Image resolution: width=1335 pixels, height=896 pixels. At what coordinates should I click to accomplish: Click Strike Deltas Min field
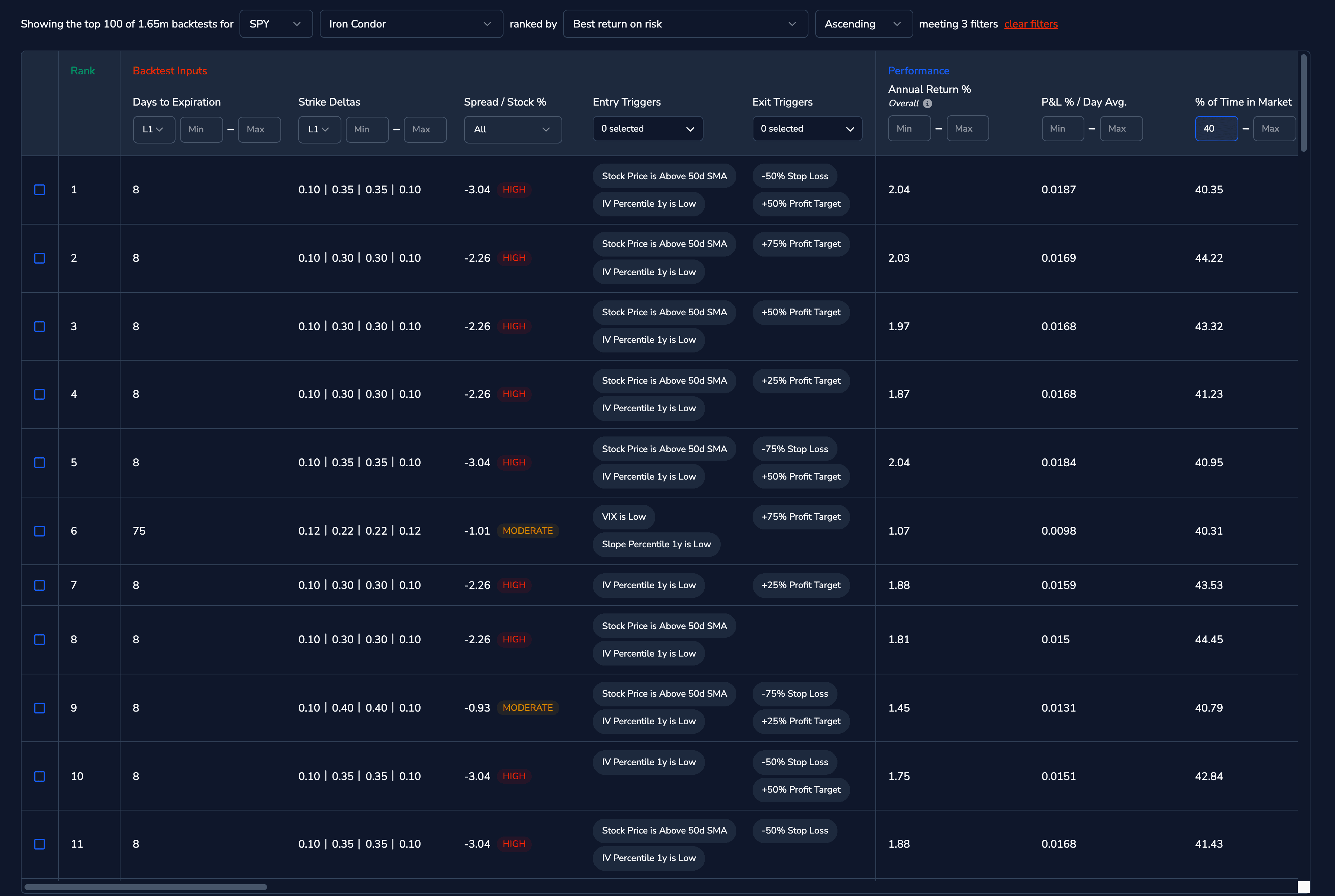367,129
